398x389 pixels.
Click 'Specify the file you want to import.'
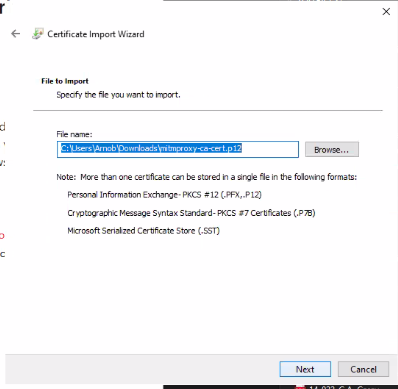pyautogui.click(x=118, y=95)
